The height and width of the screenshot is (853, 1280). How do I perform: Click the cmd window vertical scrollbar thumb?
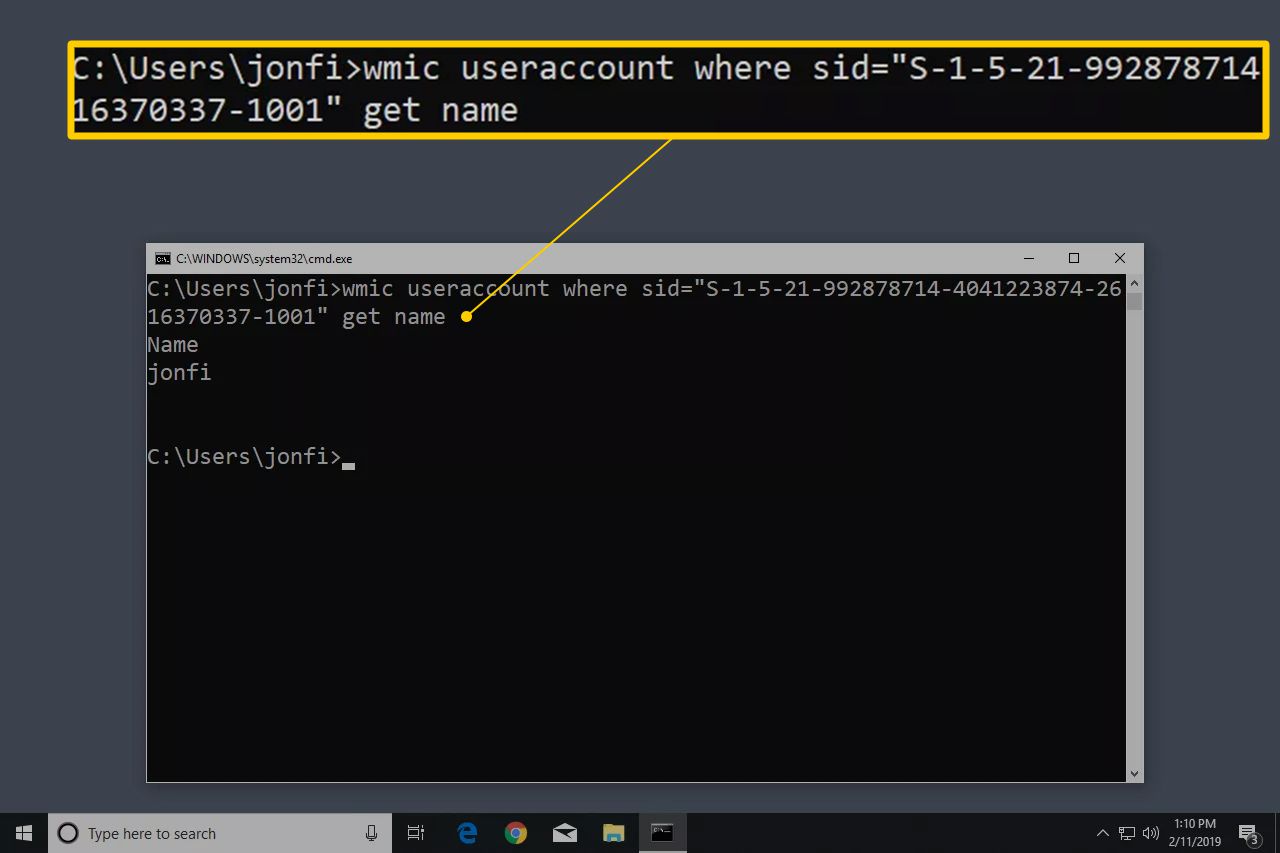click(1134, 300)
